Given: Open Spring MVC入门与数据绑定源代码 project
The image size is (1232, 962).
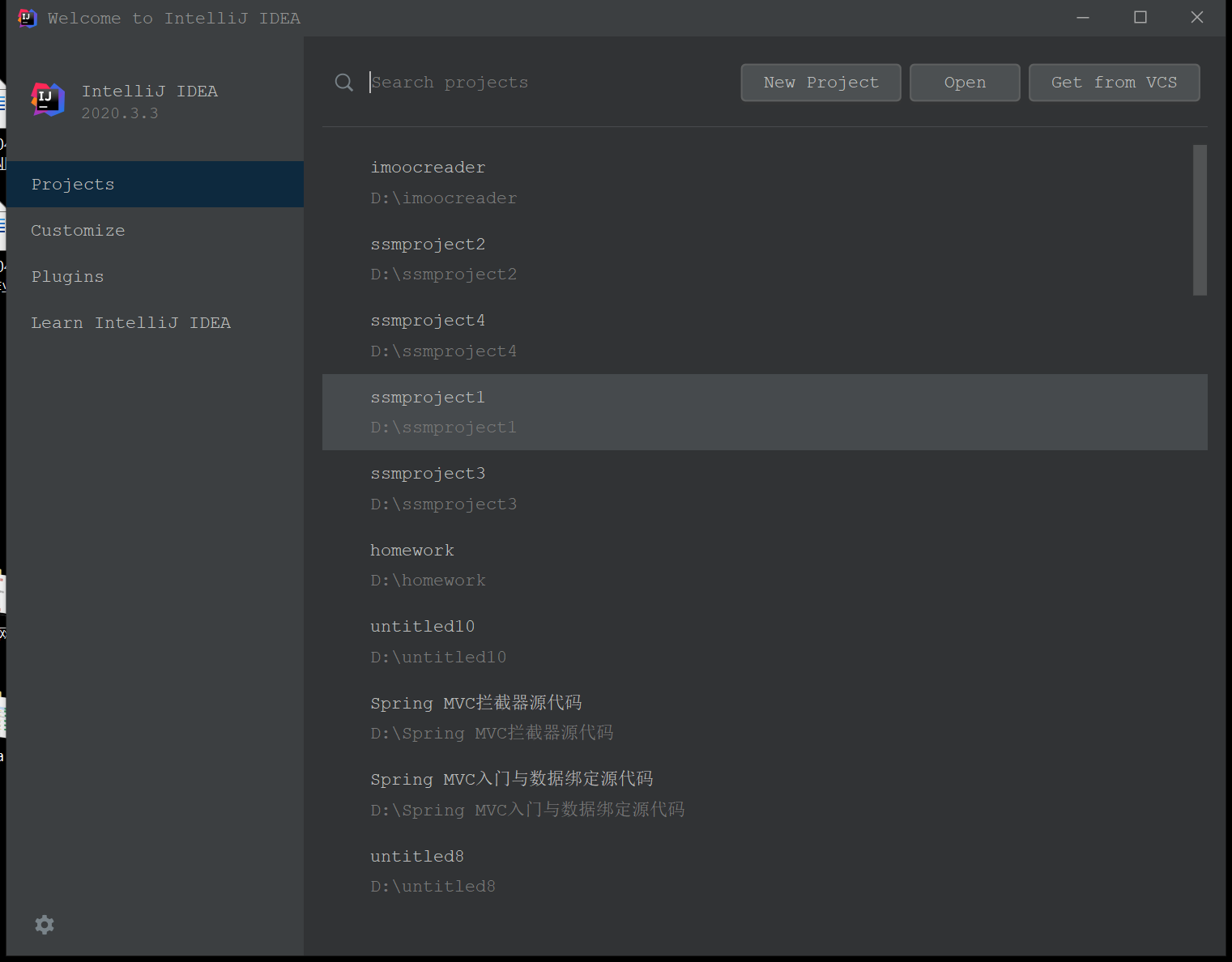Looking at the screenshot, I should 765,794.
